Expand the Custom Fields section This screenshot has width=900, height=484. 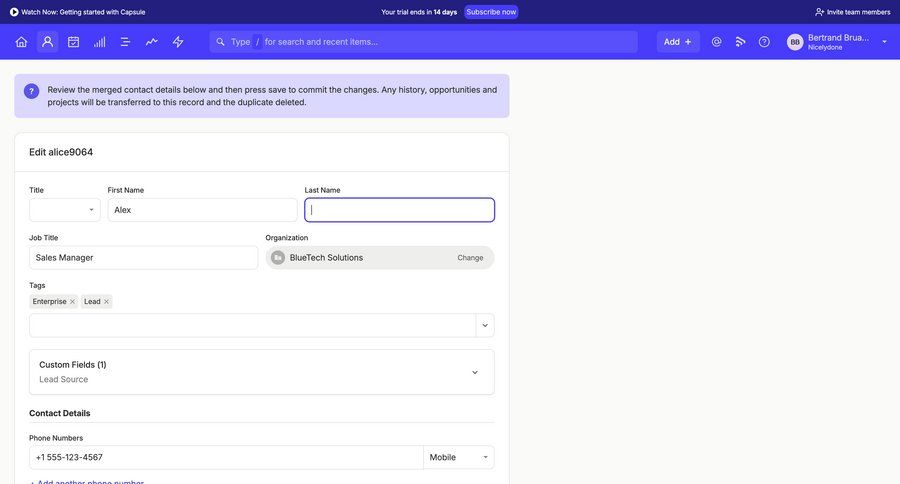point(474,372)
